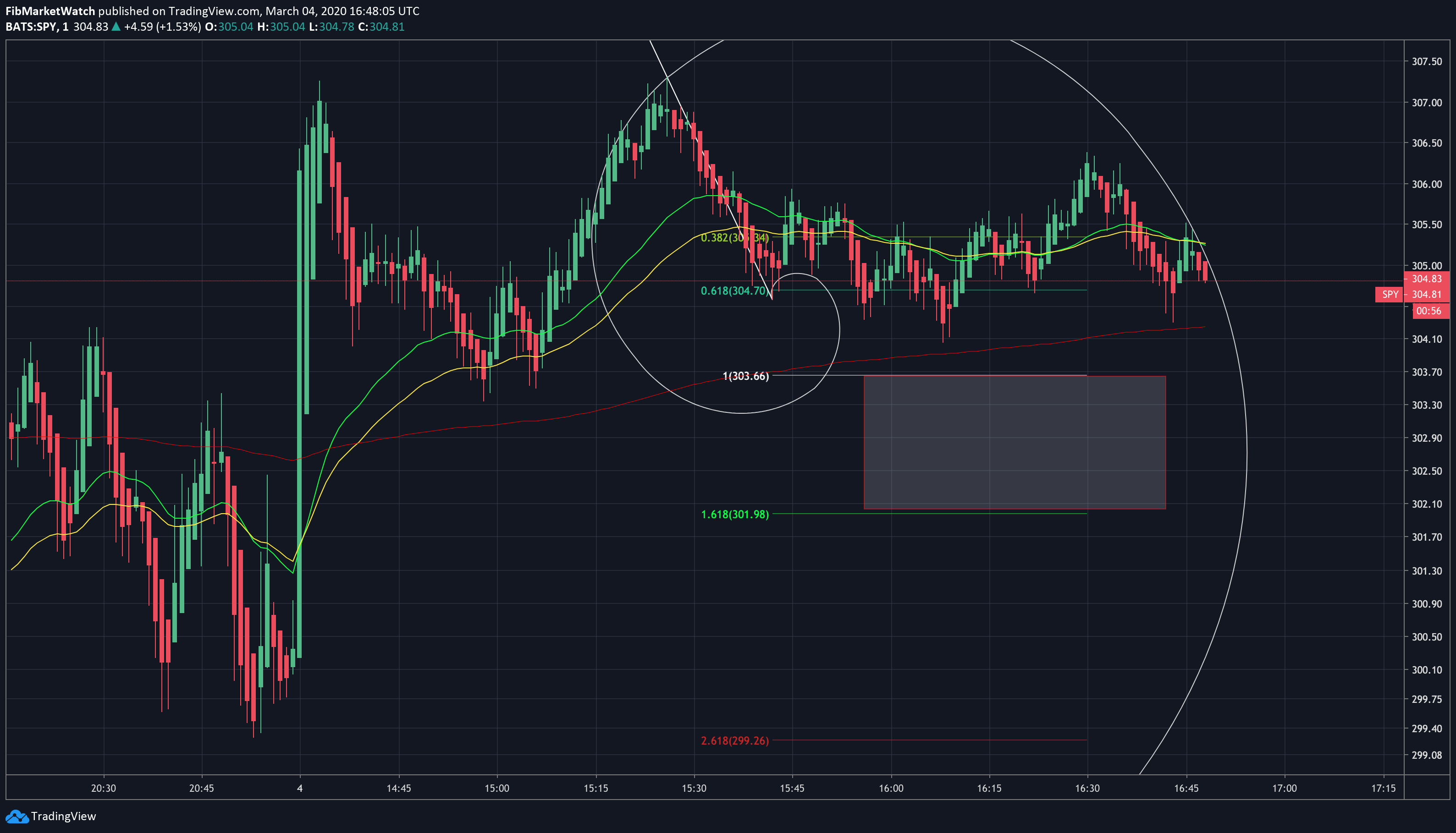
Task: Click the 20:30 time axis label
Action: coord(104,789)
